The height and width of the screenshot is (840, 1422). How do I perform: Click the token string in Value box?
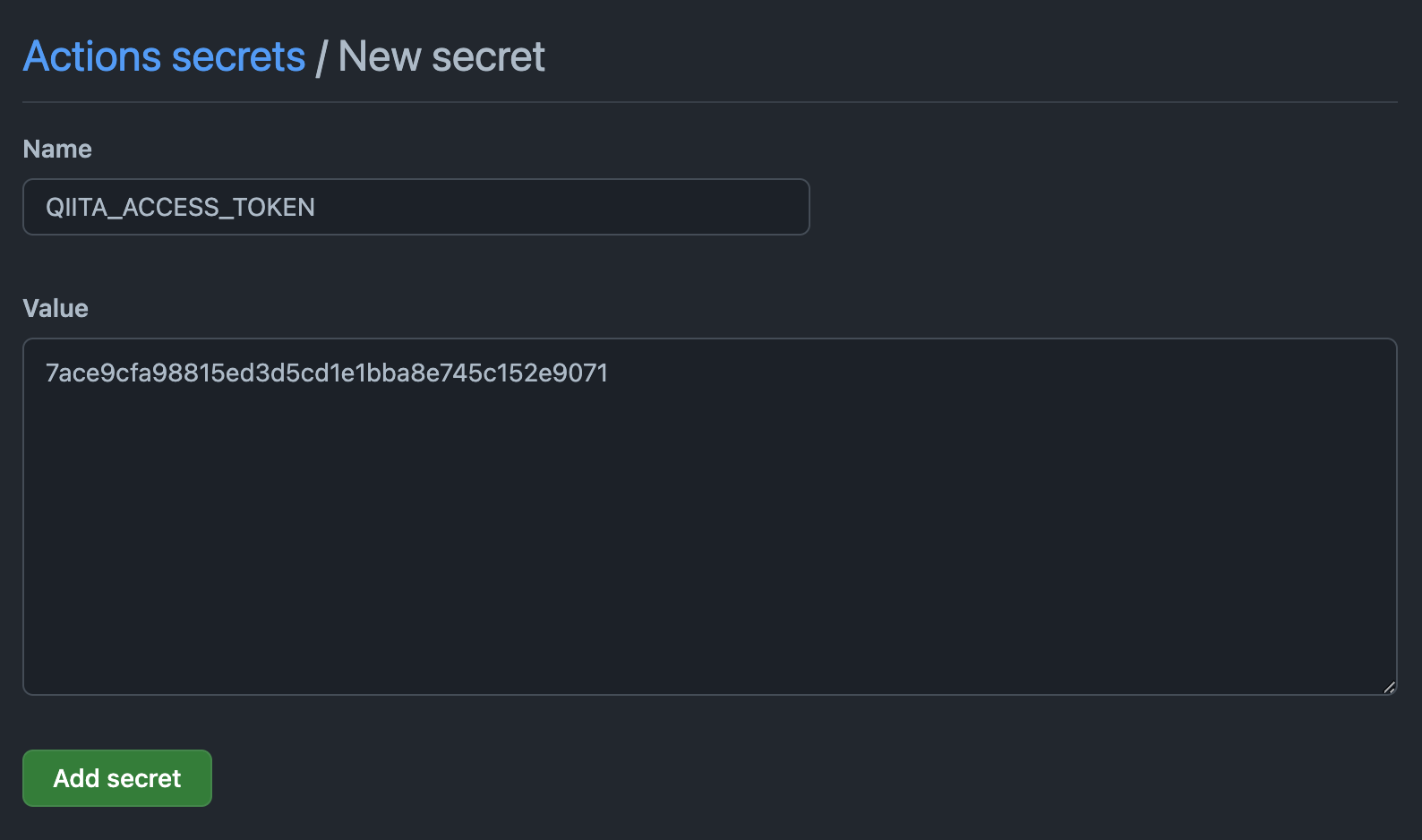point(327,373)
